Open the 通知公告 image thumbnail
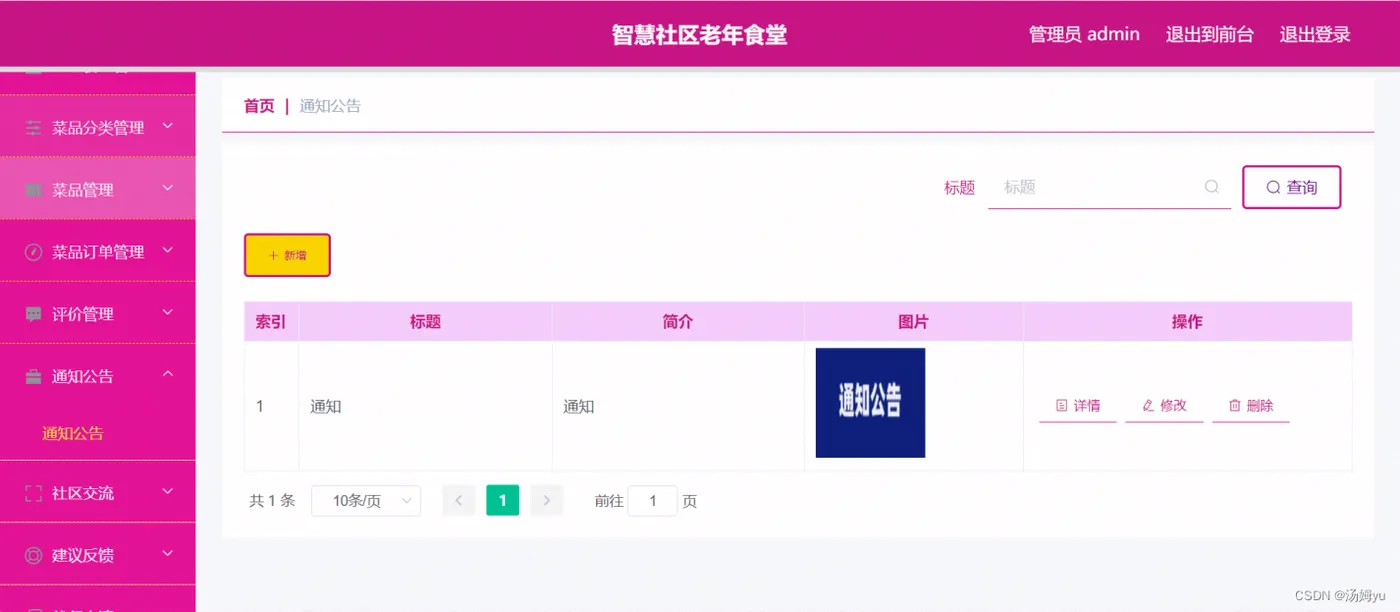 pyautogui.click(x=870, y=403)
